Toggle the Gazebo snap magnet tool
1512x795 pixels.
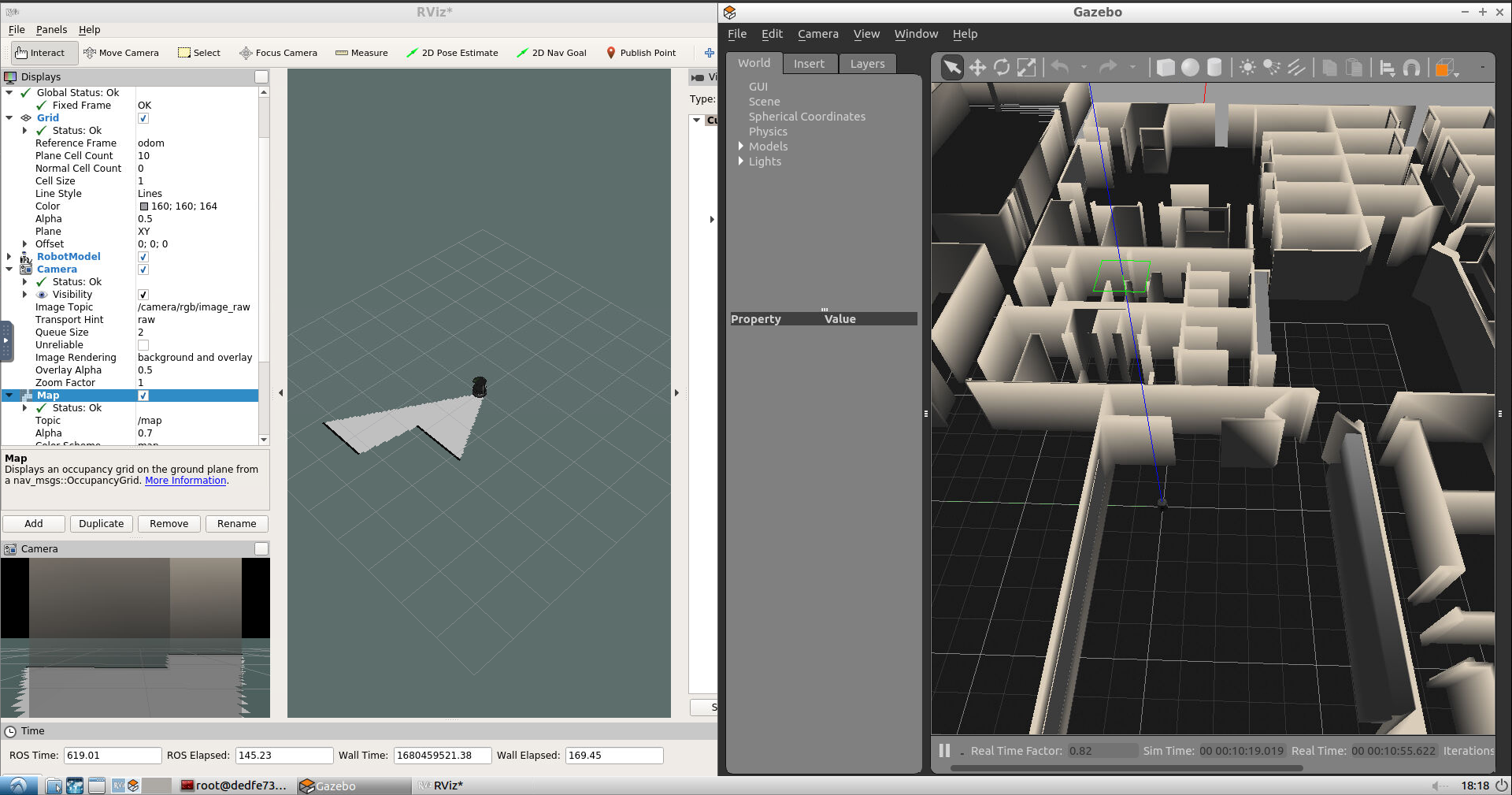[x=1412, y=68]
